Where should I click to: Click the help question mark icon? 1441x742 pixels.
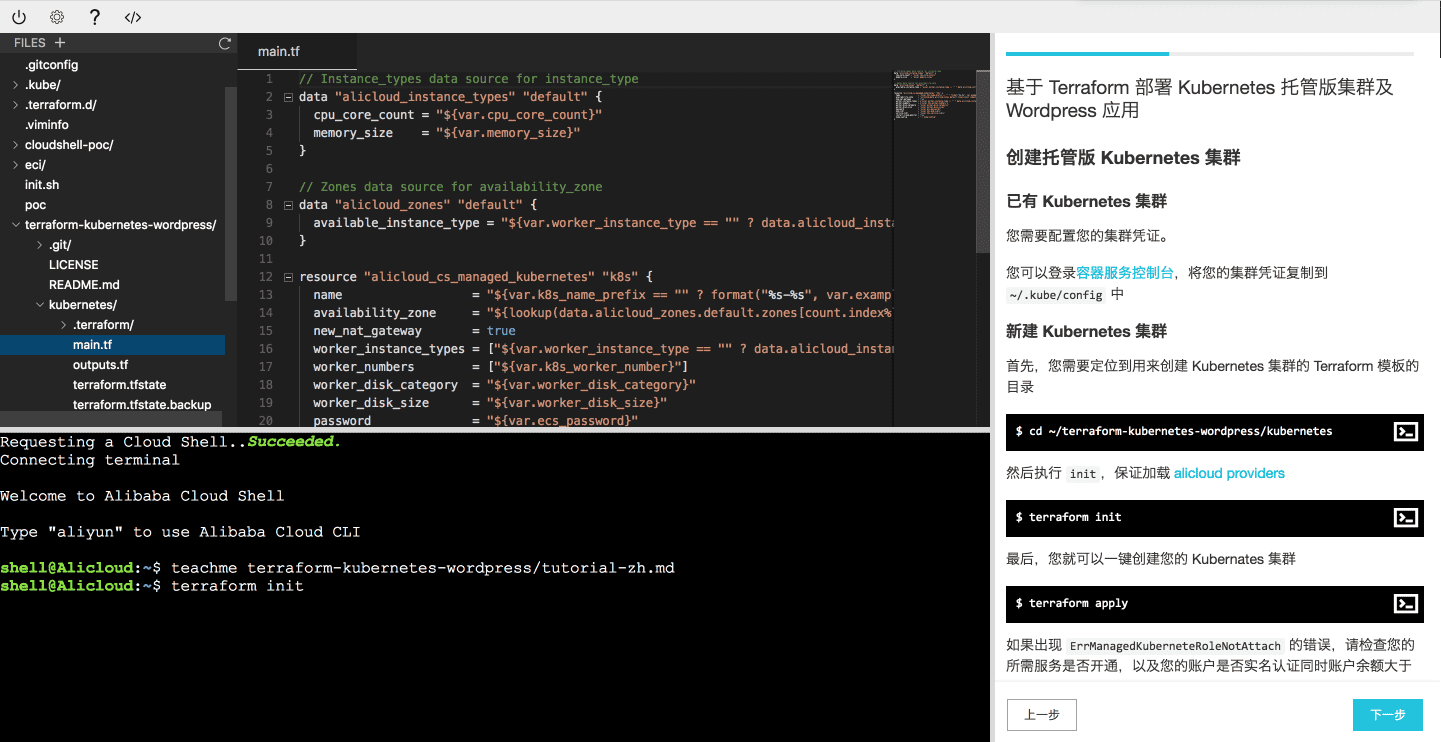tap(93, 16)
